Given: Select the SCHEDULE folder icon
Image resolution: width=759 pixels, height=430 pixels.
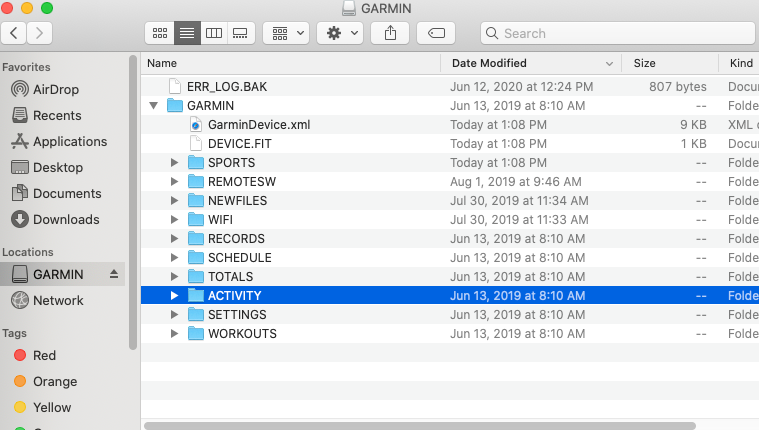Looking at the screenshot, I should click(x=196, y=258).
